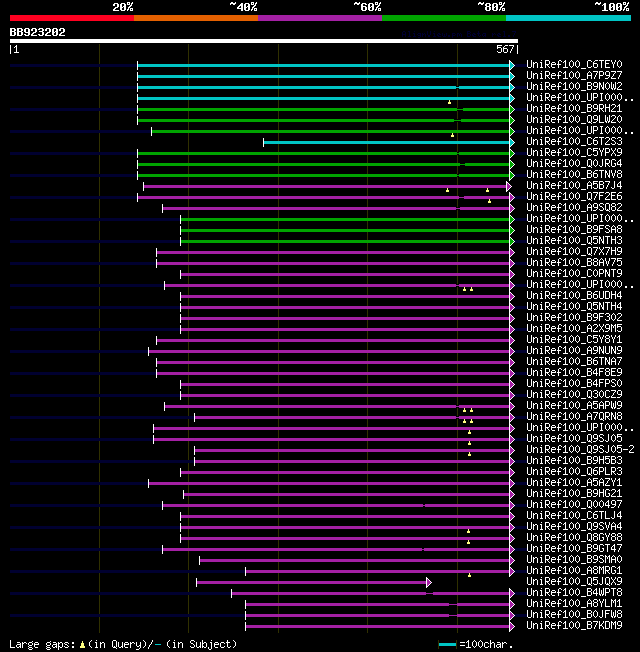Select the UniRef100_B4FPS0 label
Image resolution: width=640 pixels, height=652 pixels.
pyautogui.click(x=574, y=383)
